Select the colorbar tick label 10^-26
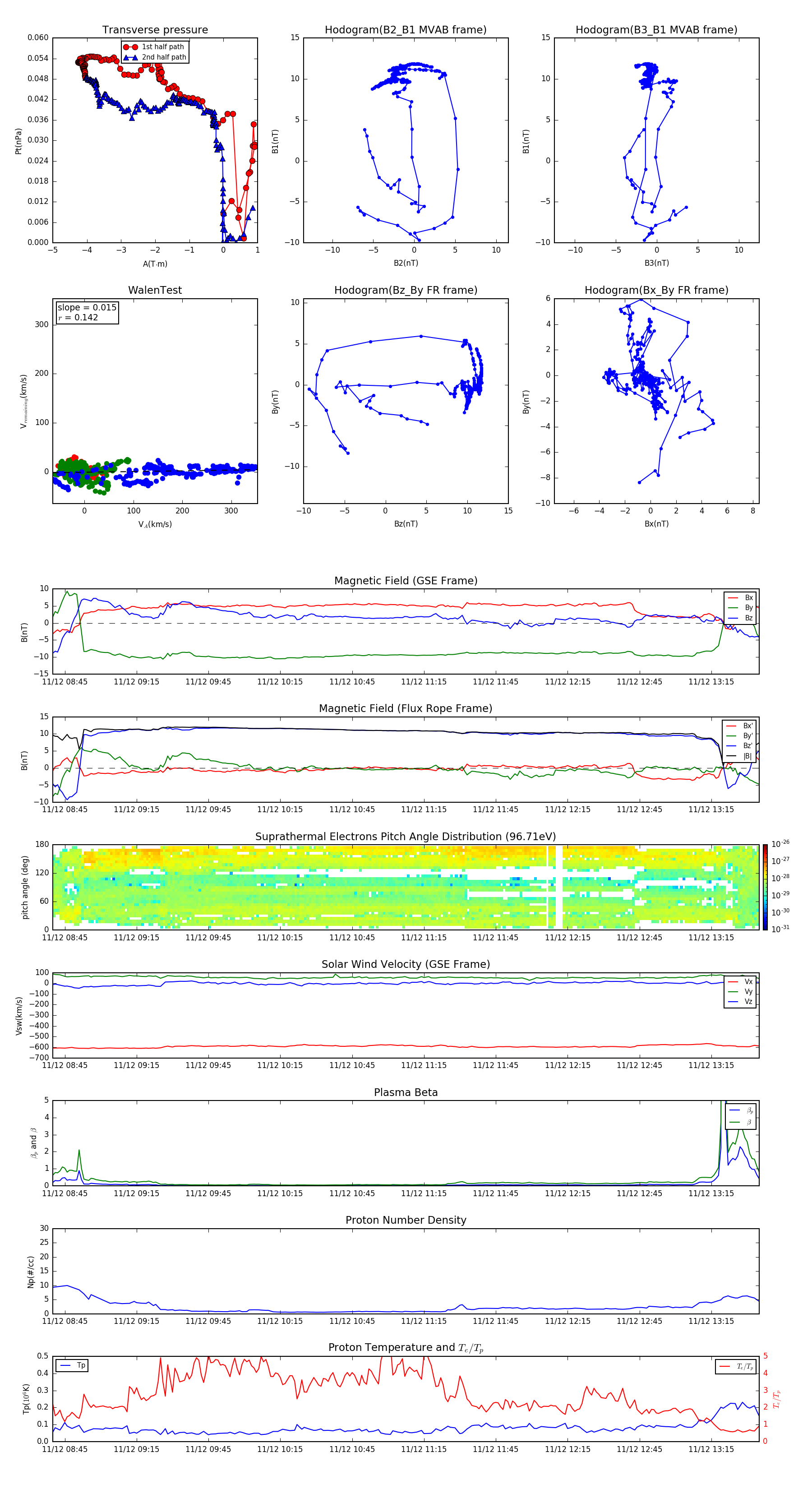 pos(780,844)
